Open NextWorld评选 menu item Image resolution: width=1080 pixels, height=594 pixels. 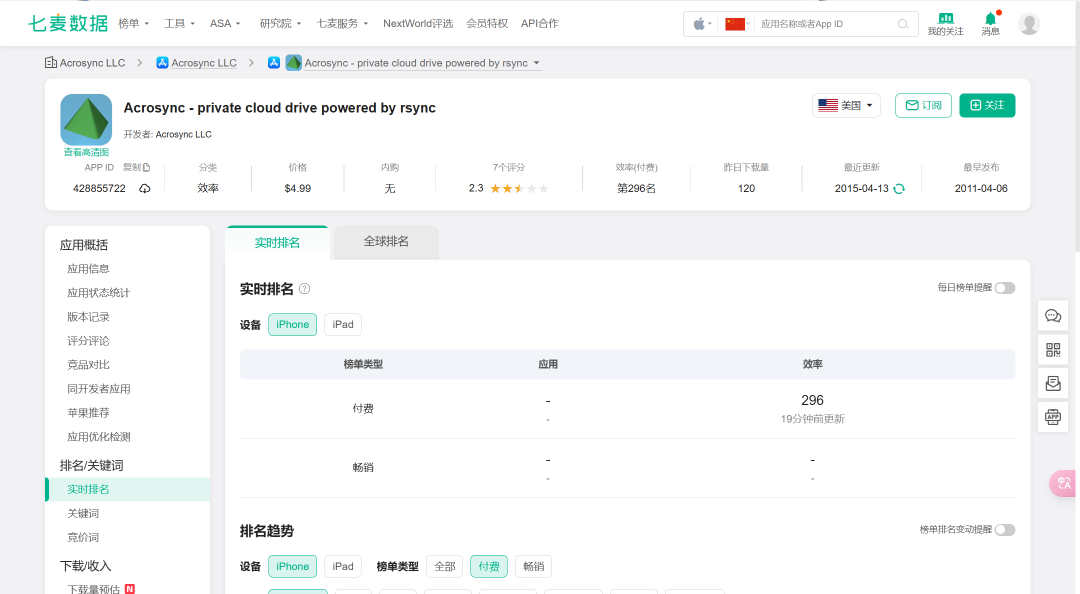(x=418, y=23)
